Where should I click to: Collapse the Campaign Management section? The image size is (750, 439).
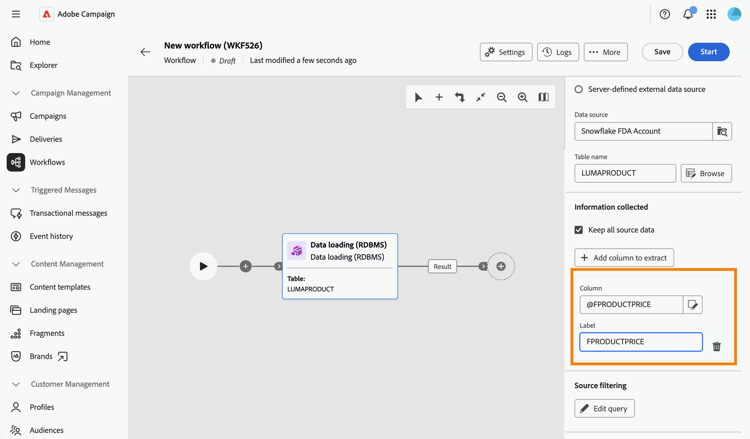coord(16,93)
